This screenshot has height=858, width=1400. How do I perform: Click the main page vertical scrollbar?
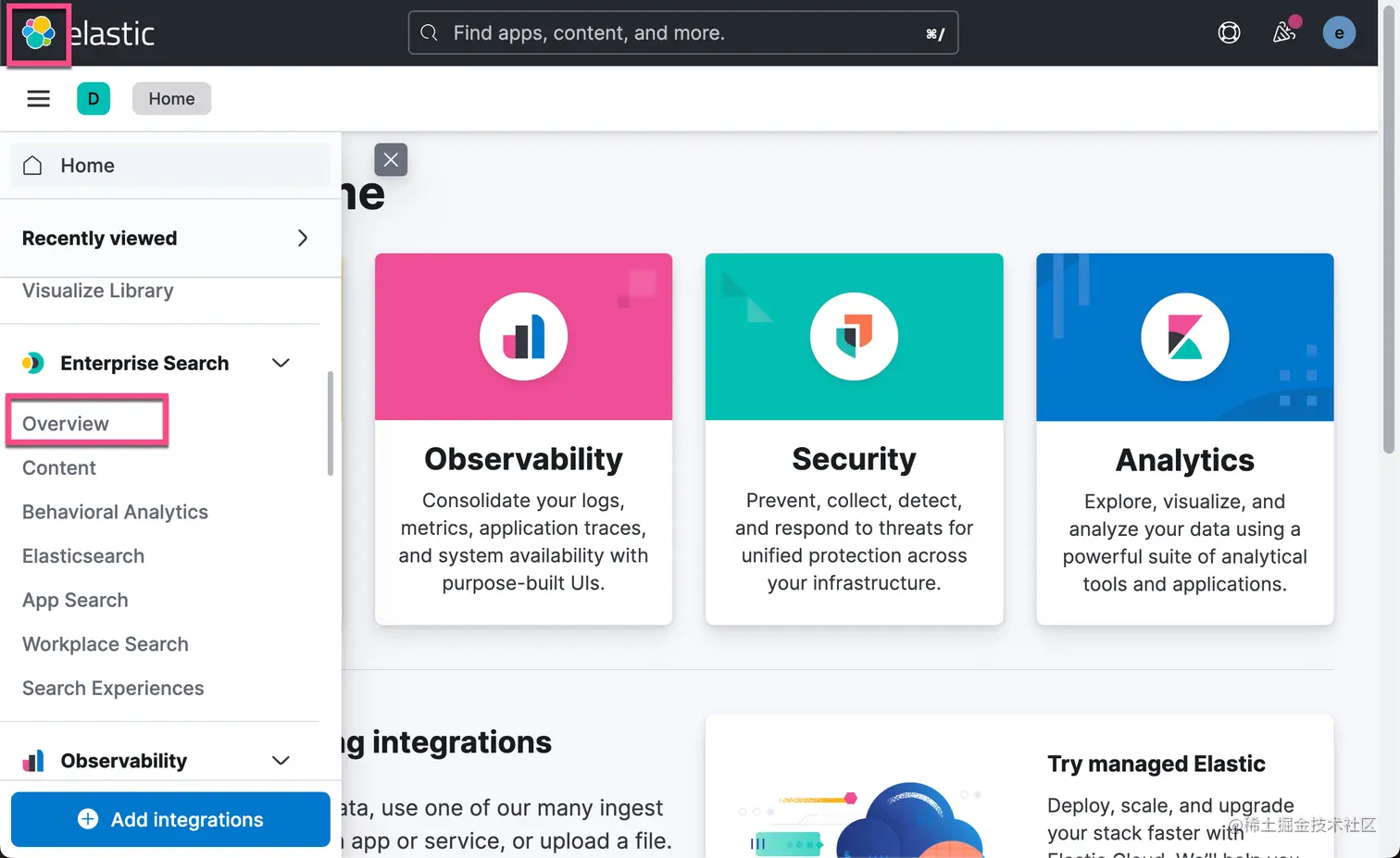[1389, 231]
